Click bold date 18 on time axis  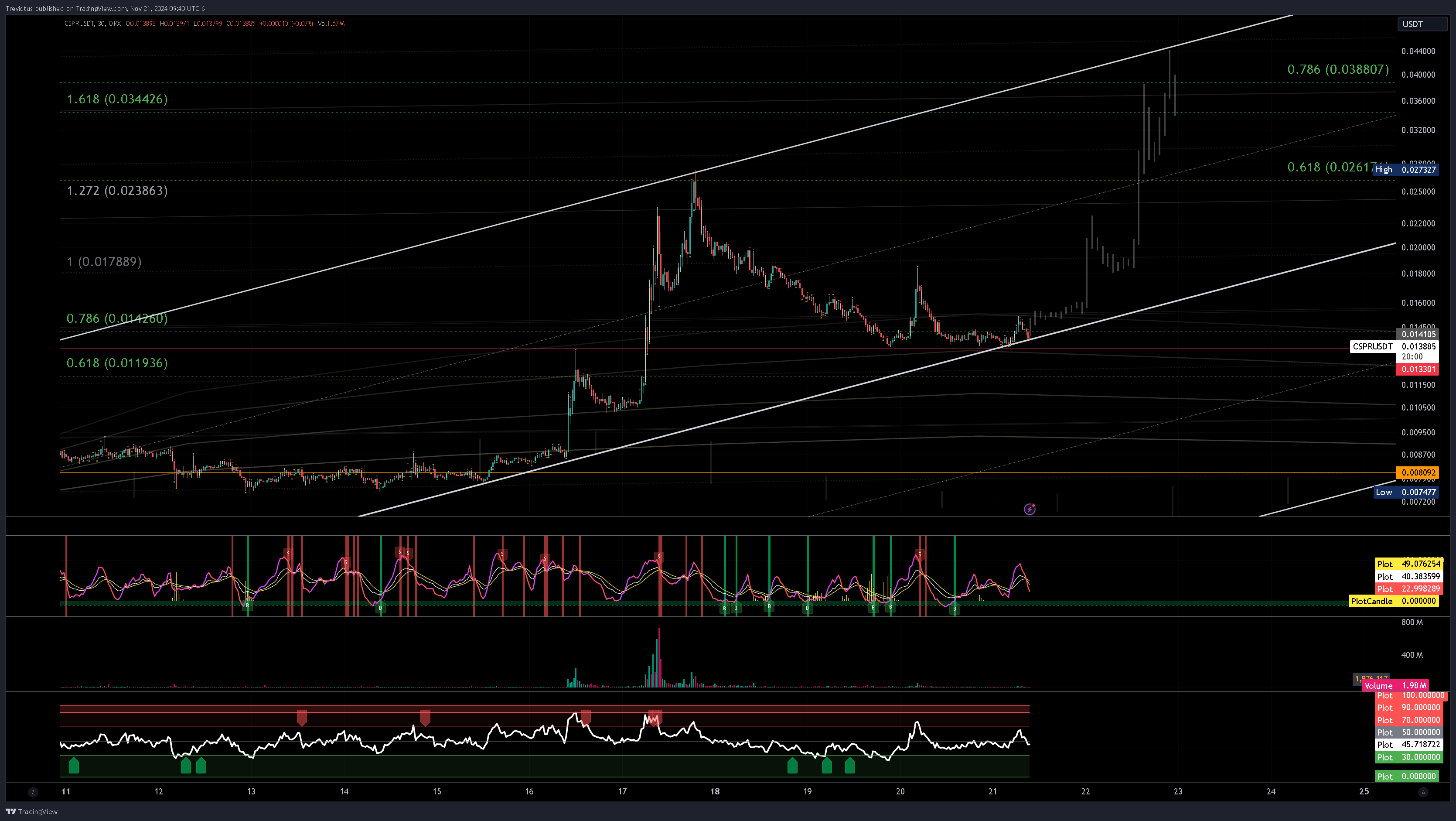715,792
